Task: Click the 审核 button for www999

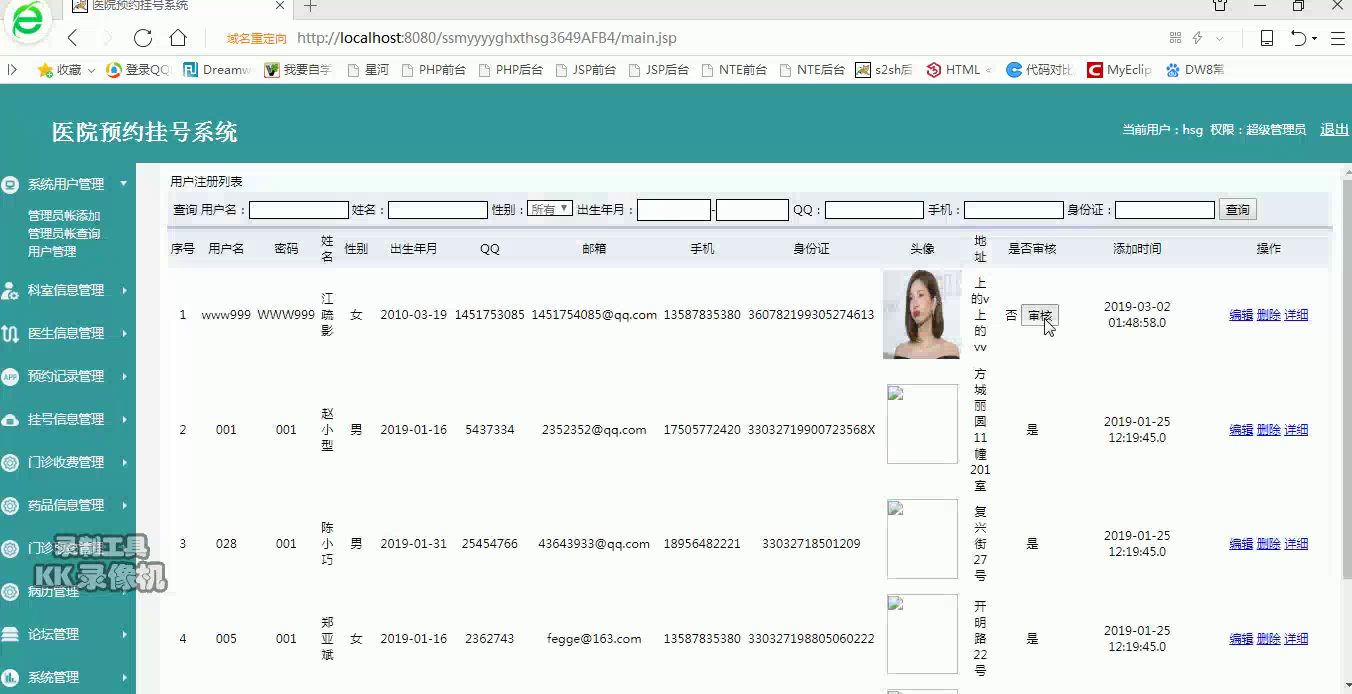Action: pos(1040,316)
